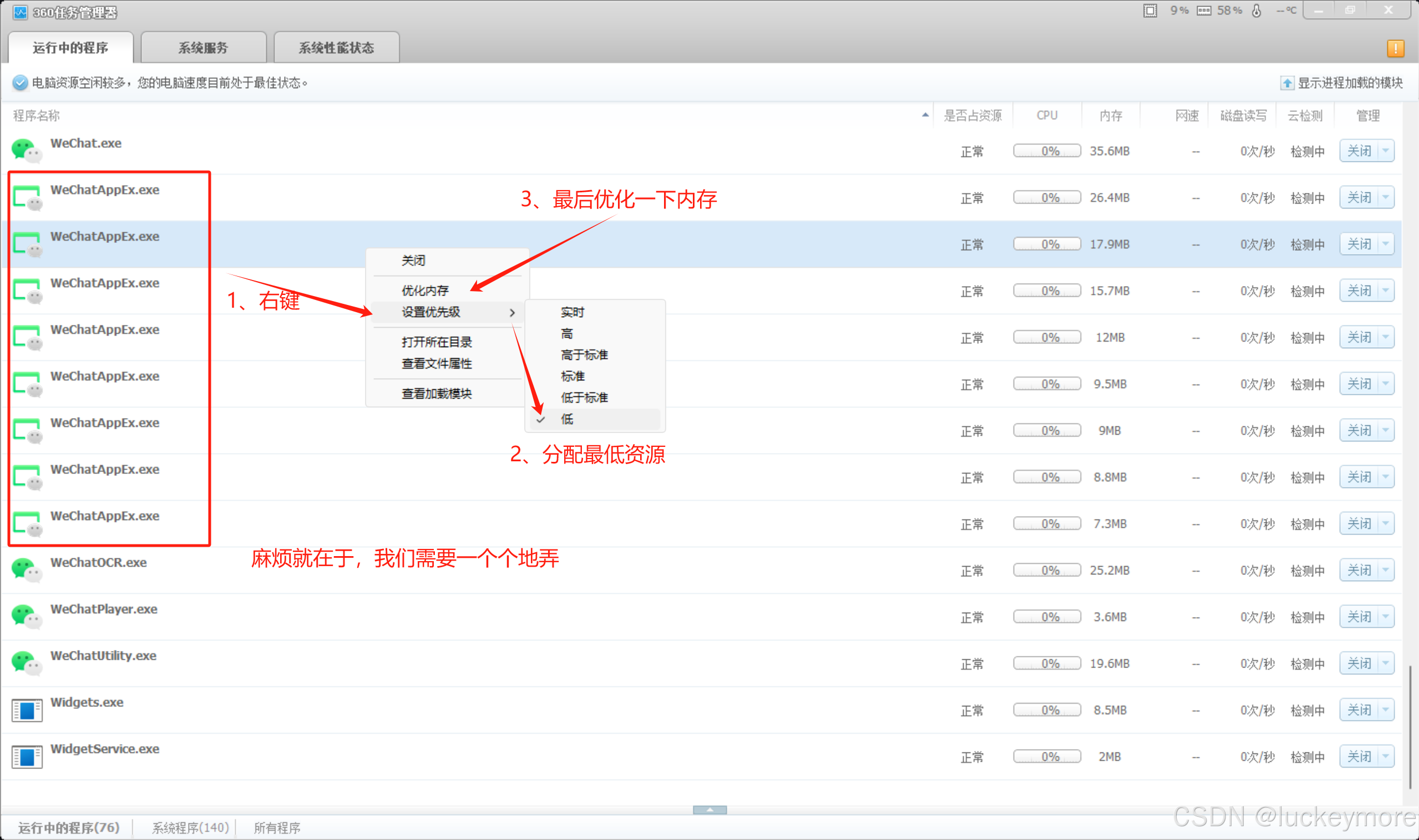
Task: Click the CPU usage icon in title bar
Action: [x=1150, y=11]
